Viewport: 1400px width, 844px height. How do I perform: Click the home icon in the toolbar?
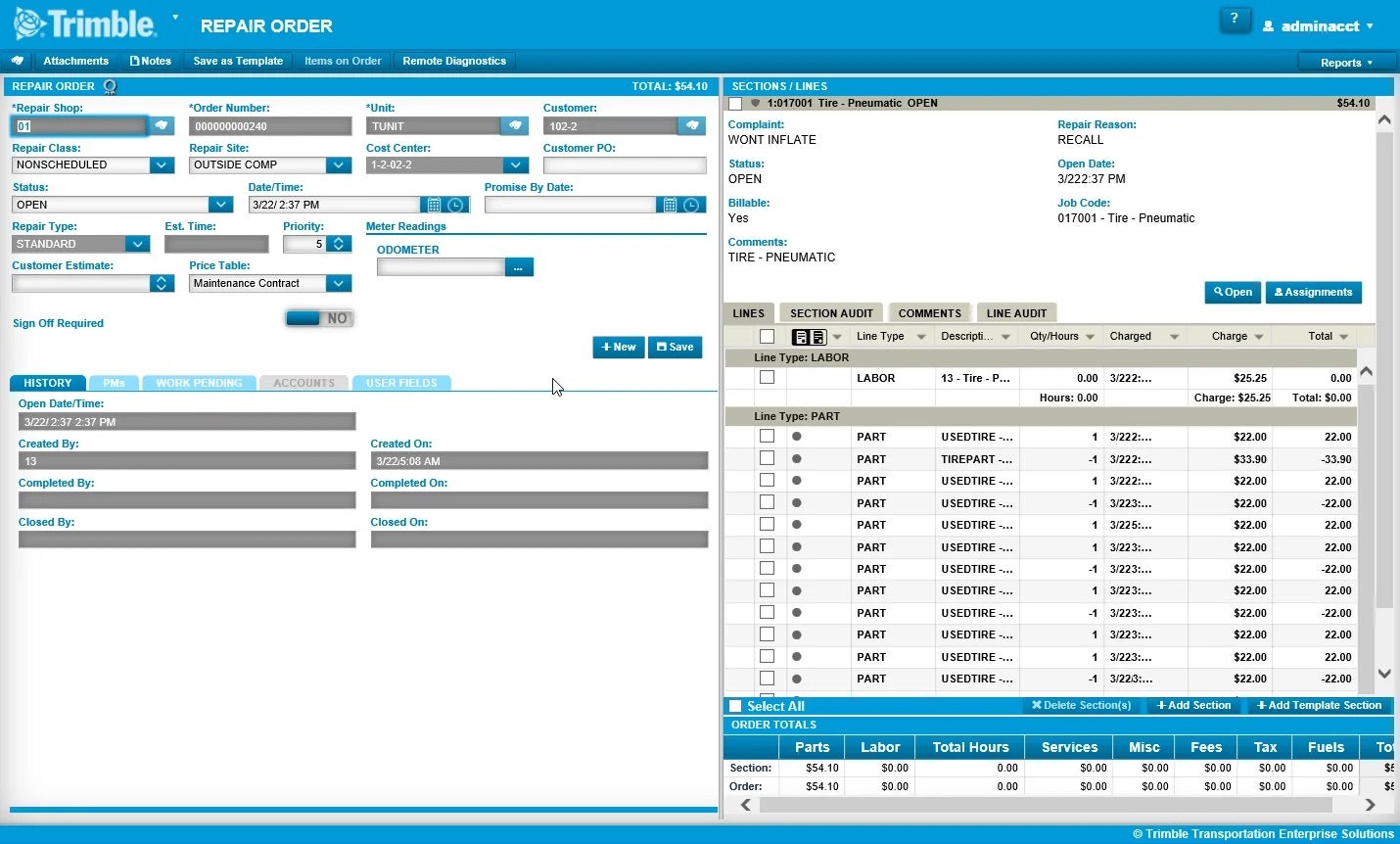point(17,61)
